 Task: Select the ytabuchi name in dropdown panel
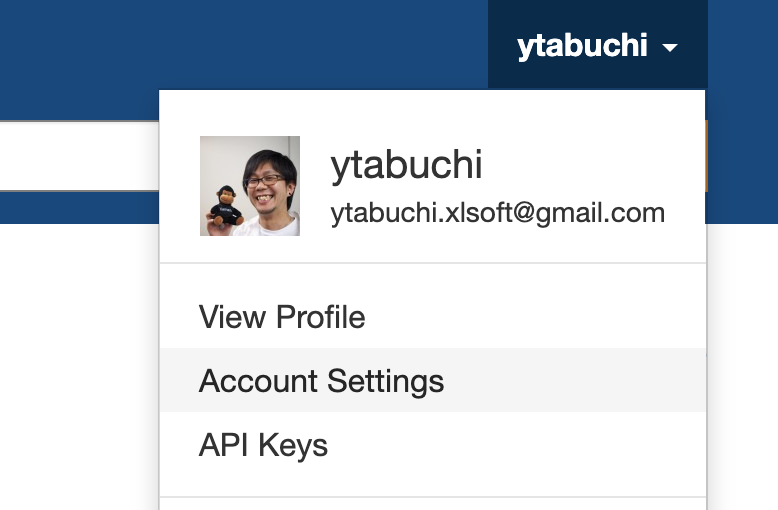pos(406,166)
